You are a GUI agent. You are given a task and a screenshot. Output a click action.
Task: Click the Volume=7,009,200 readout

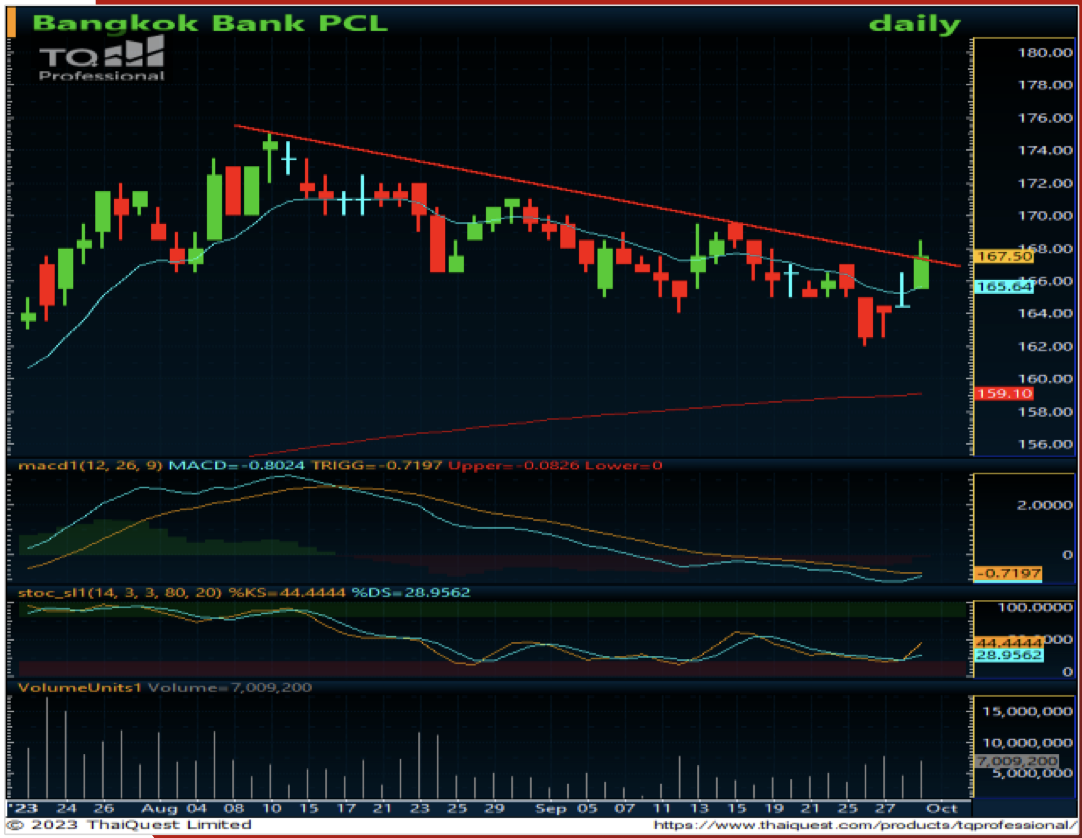(x=230, y=688)
